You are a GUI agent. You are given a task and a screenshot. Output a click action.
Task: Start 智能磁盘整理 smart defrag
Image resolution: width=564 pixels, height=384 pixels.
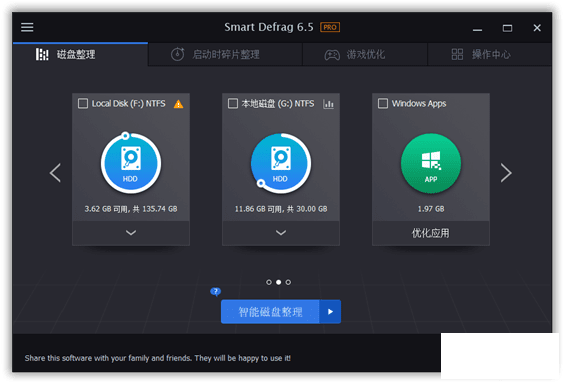[270, 312]
